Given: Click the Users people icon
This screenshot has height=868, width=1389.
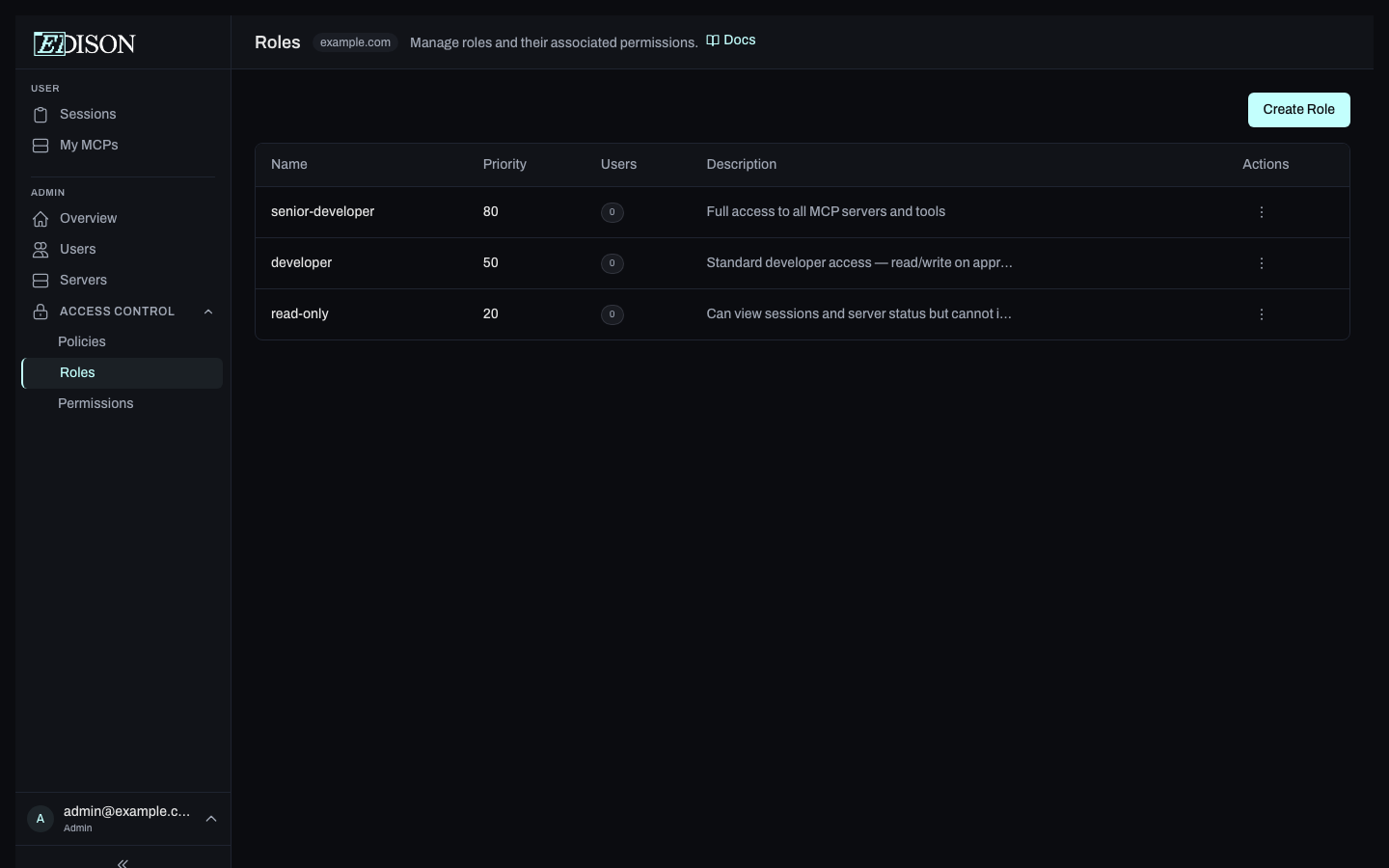Looking at the screenshot, I should 40,250.
